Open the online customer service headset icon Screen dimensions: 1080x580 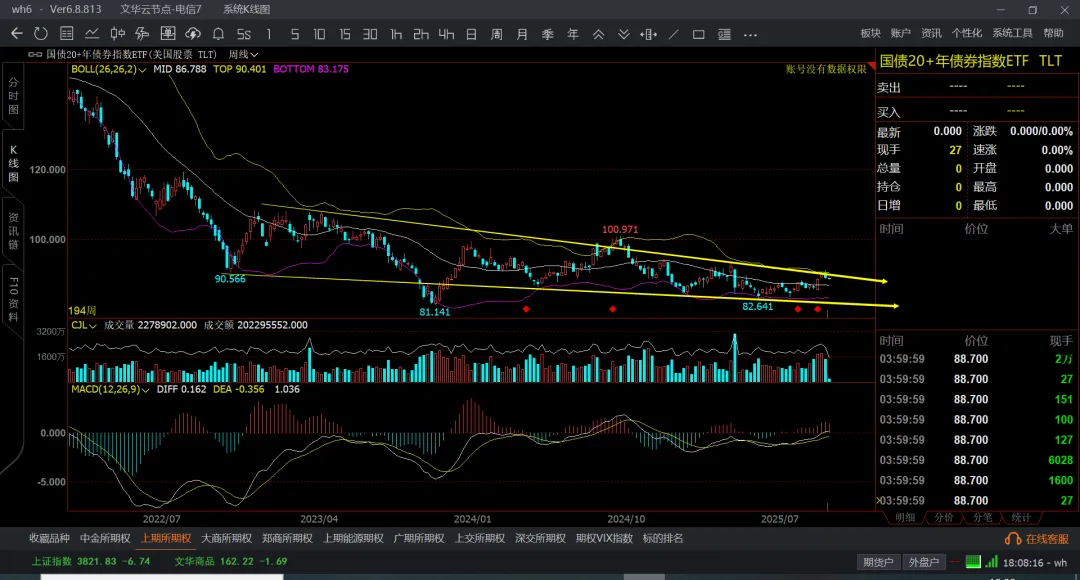[x=1012, y=539]
